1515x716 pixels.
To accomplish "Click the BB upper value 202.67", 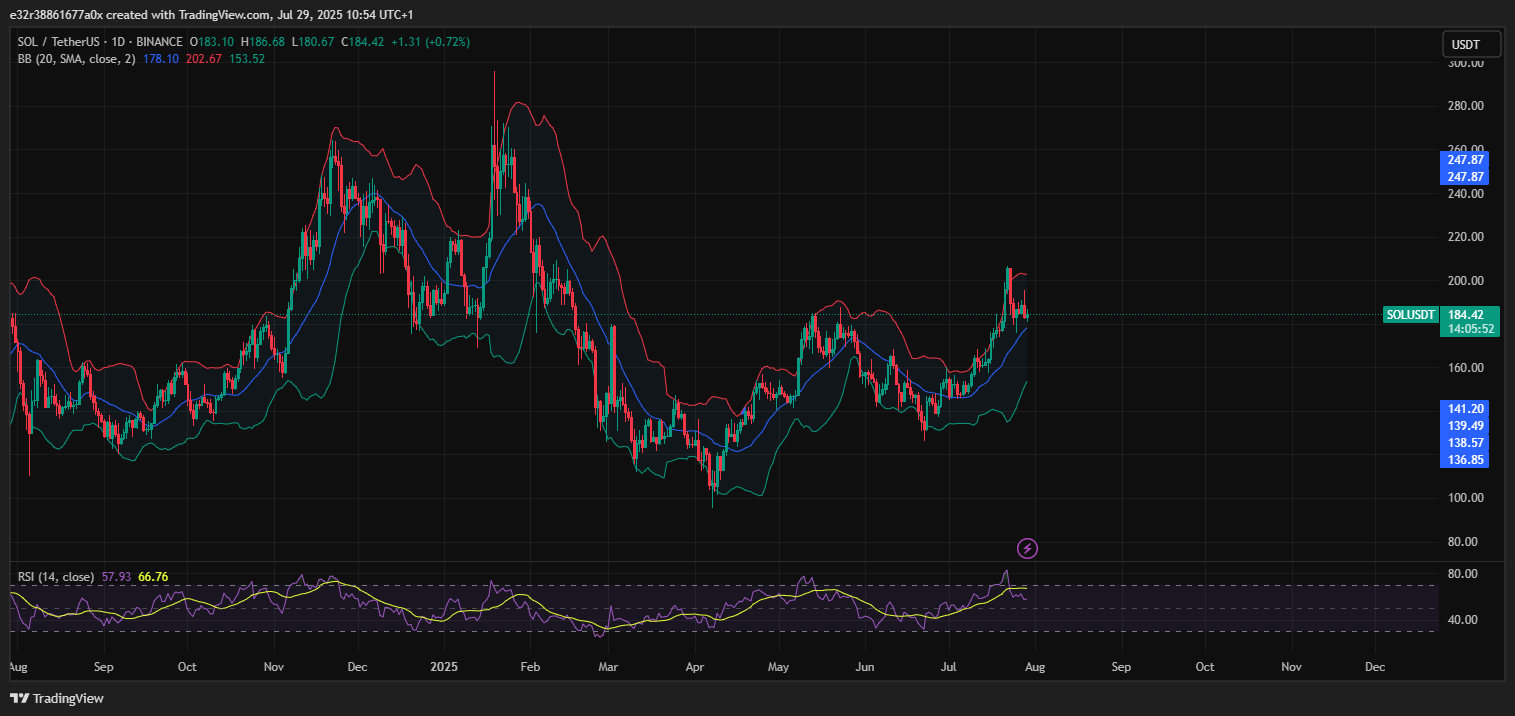I will (x=204, y=59).
